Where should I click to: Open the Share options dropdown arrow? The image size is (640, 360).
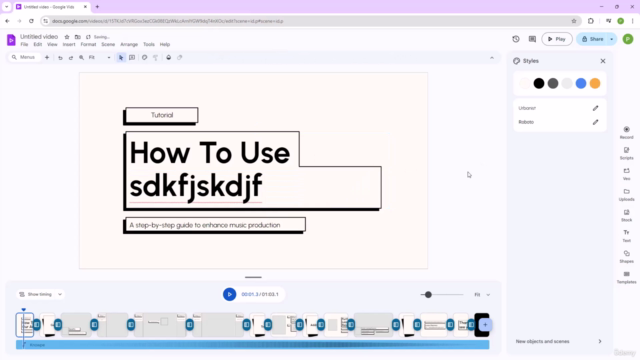[611, 39]
